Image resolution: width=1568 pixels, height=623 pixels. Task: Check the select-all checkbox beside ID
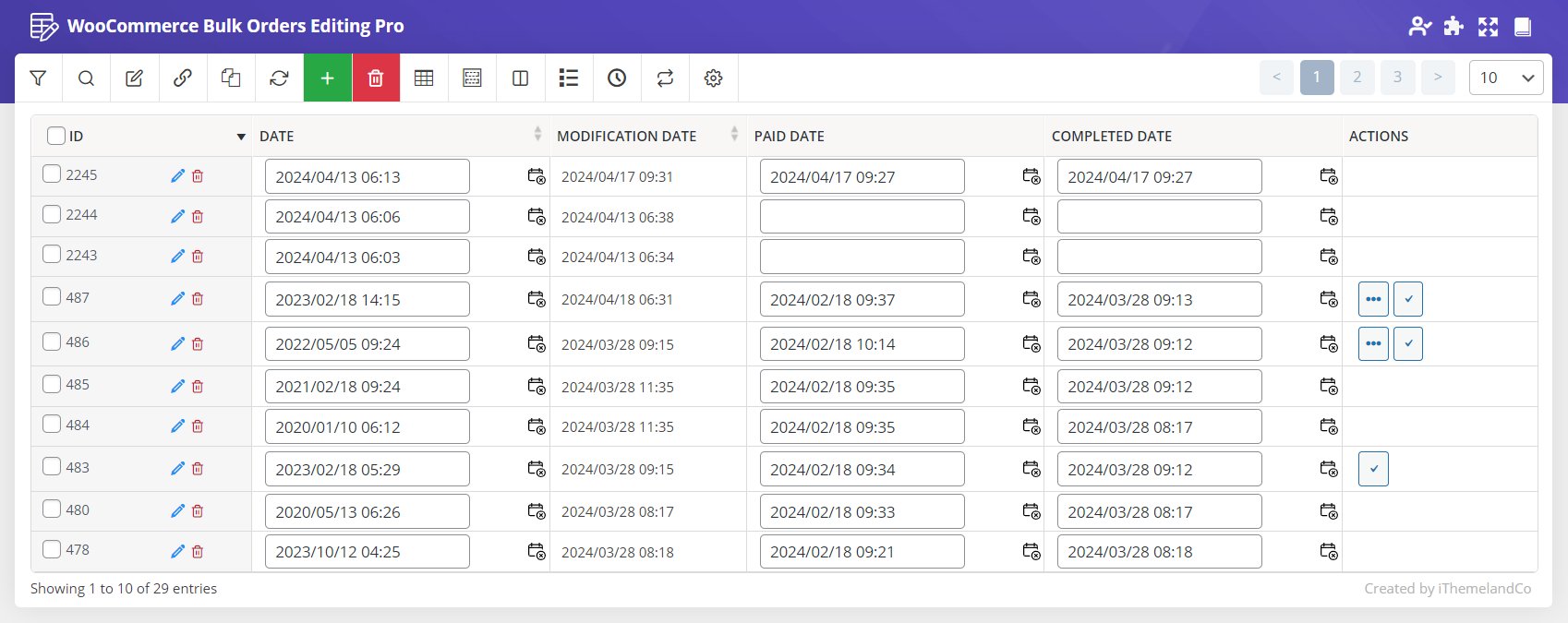click(56, 136)
